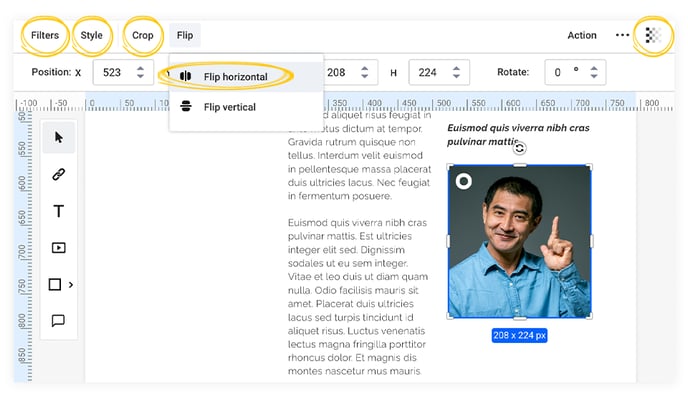This screenshot has width=688, height=403.
Task: Click the 'Rotate:' label
Action: point(513,72)
